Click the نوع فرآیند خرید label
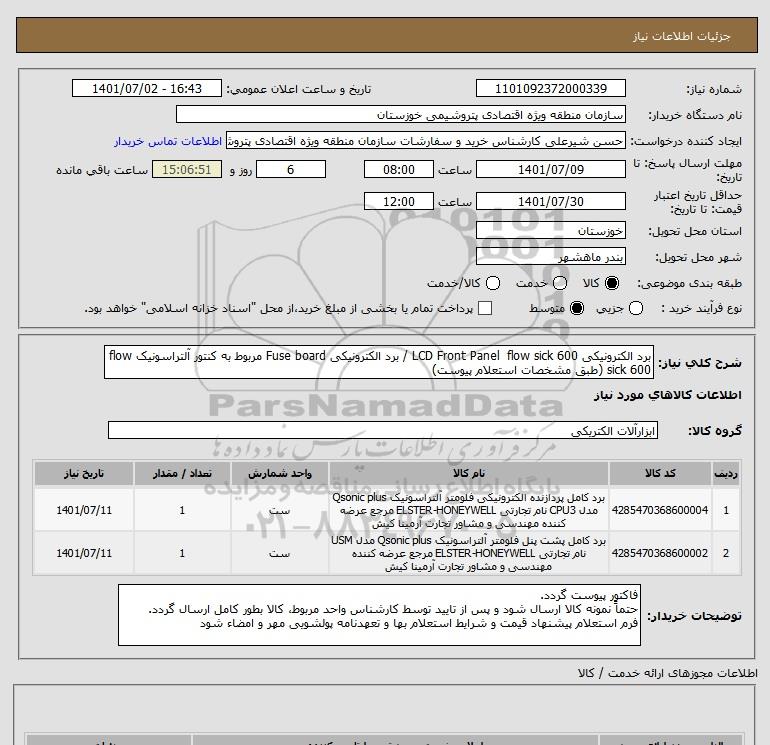 [x=701, y=308]
